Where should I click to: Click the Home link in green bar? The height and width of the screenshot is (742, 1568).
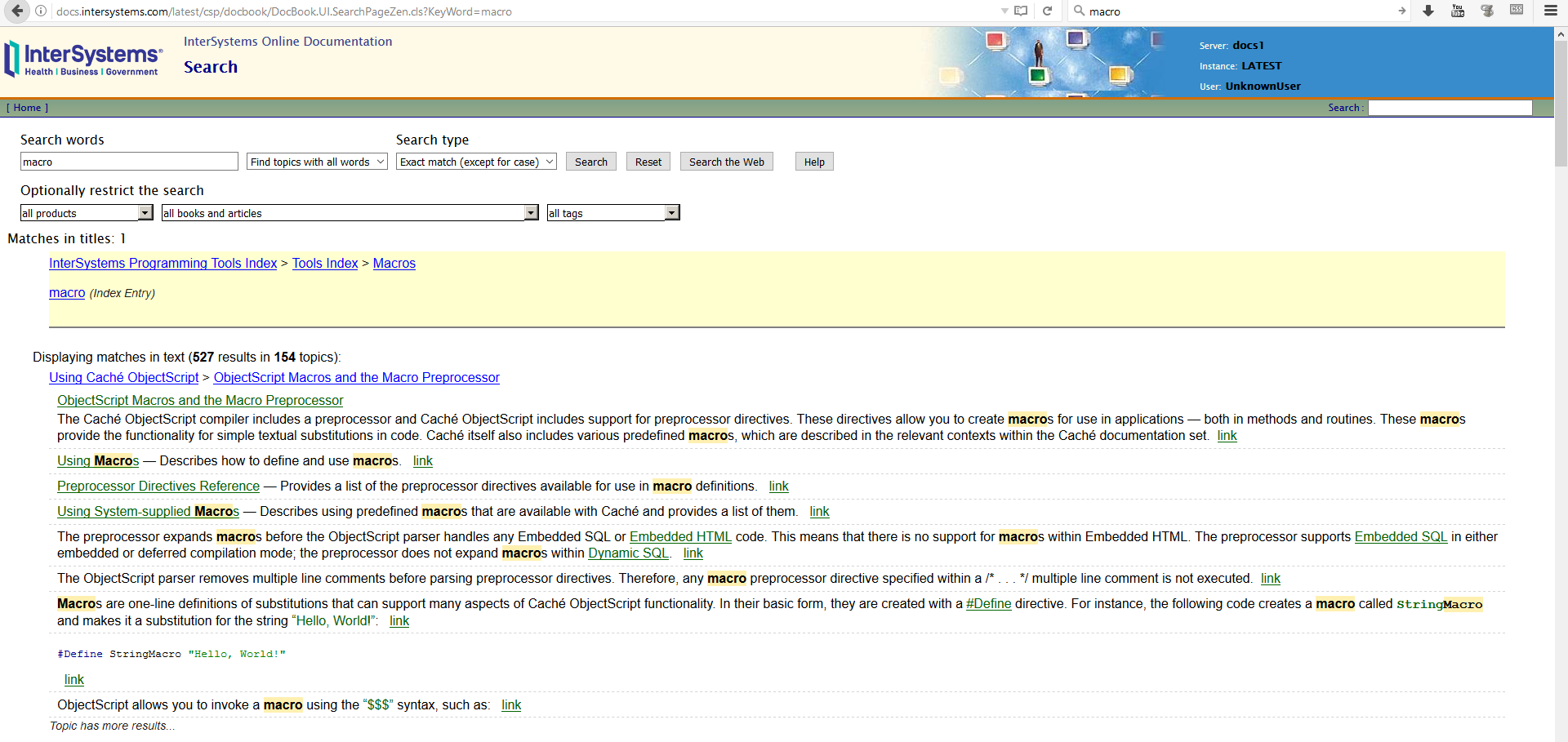pyautogui.click(x=27, y=108)
